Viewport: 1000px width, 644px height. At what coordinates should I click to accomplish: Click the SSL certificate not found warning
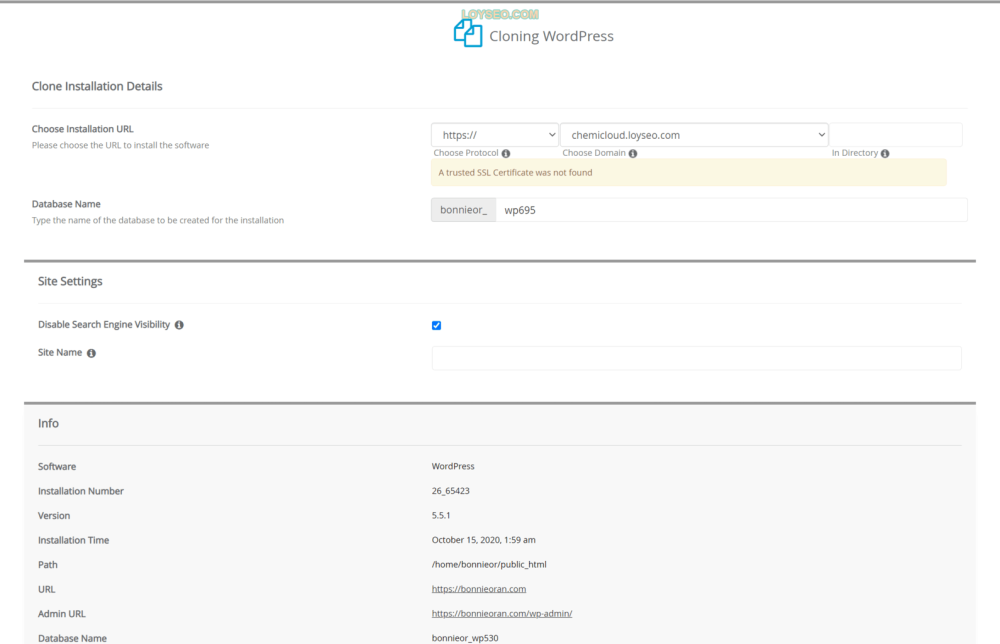tap(689, 173)
